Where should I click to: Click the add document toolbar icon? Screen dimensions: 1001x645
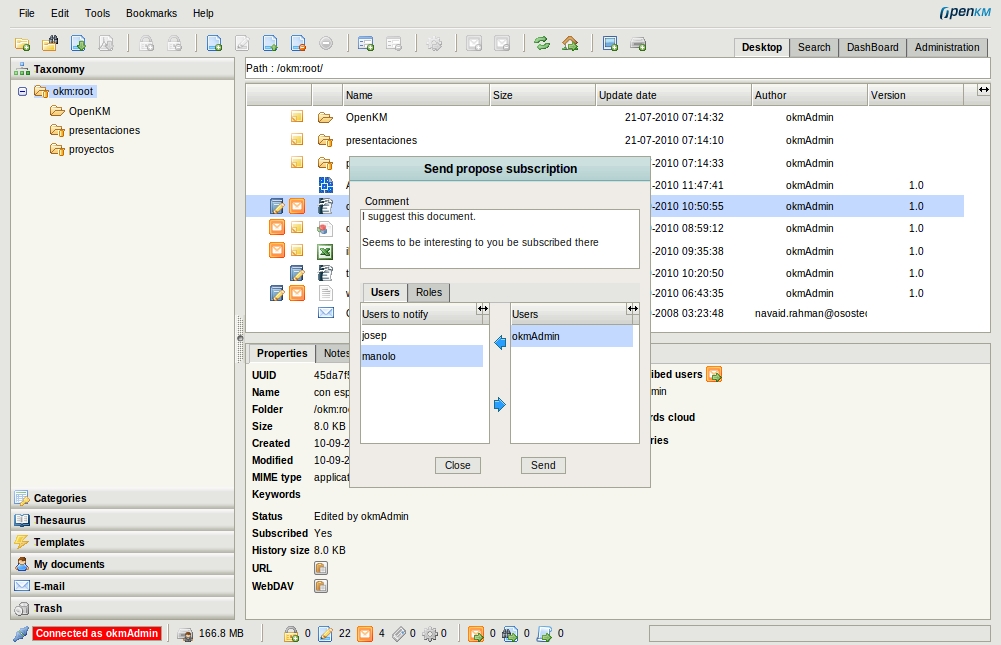(x=214, y=43)
